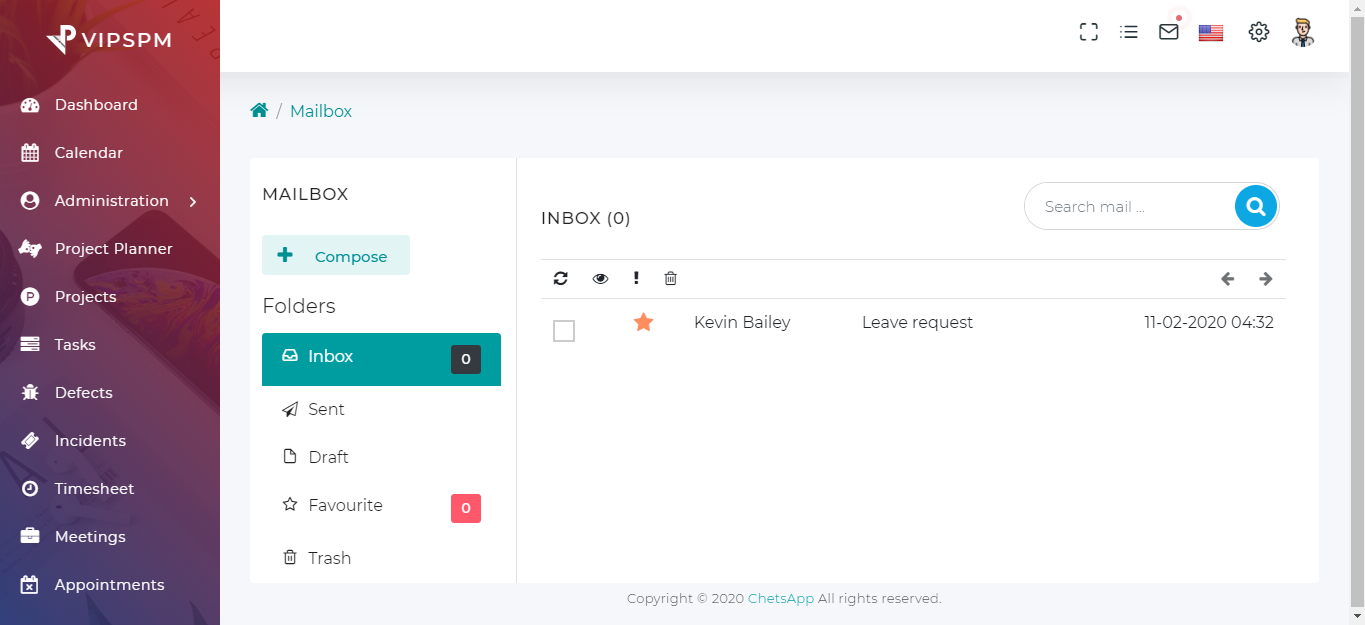Click the eye icon to mark read
The width and height of the screenshot is (1365, 625).
pos(600,279)
